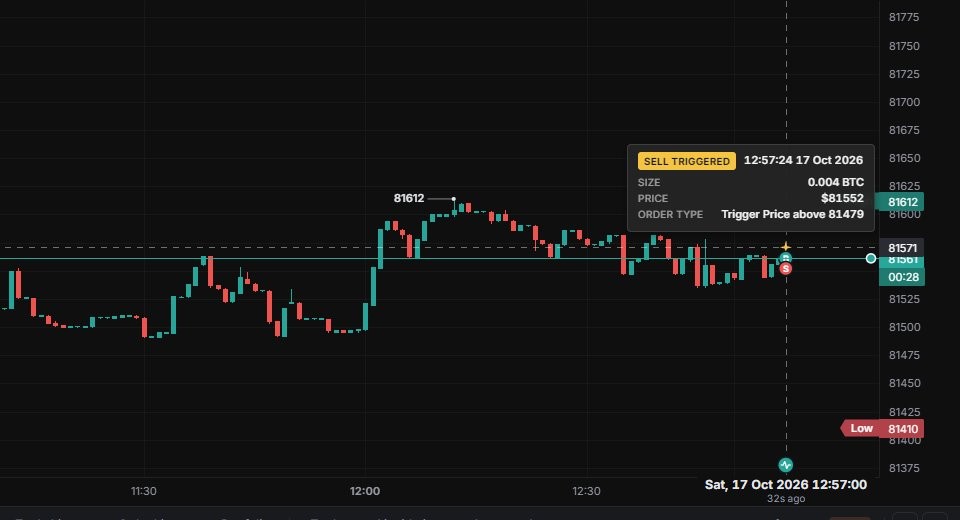The width and height of the screenshot is (960, 520).
Task: Click the 81700 price axis label
Action: pyautogui.click(x=904, y=102)
